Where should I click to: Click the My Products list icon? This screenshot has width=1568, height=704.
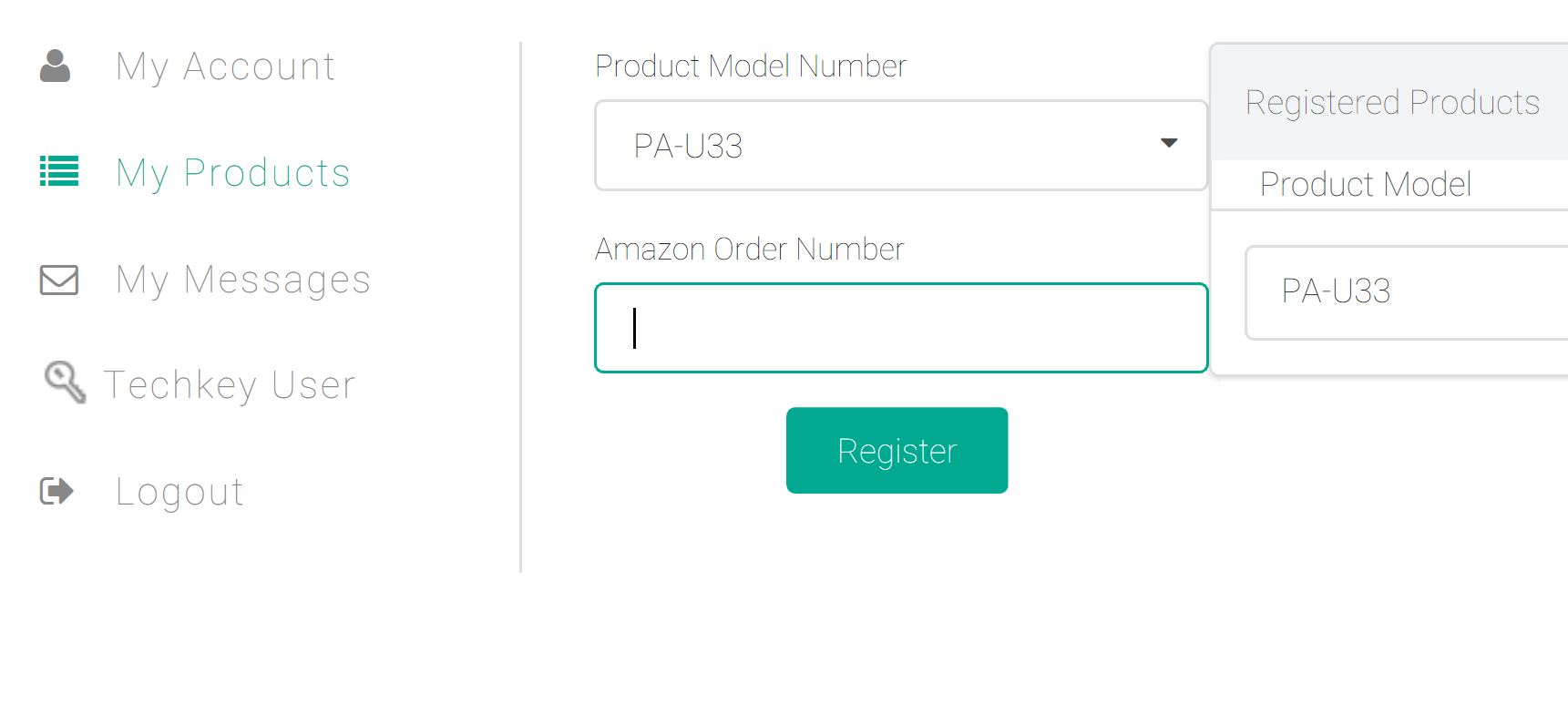point(59,171)
